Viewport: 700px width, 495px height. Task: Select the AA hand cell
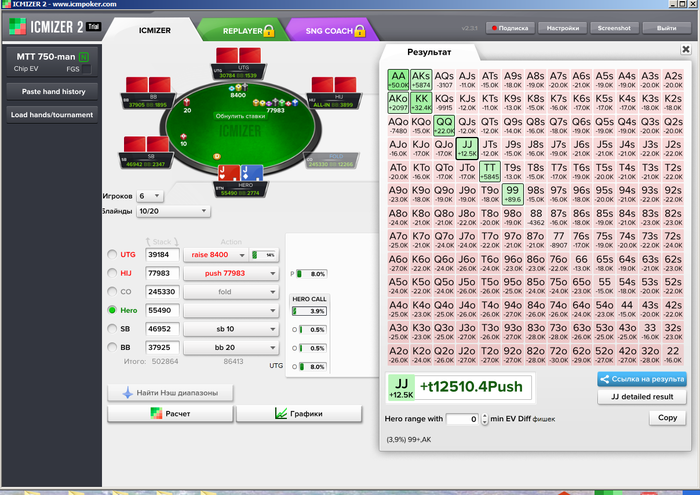(398, 80)
